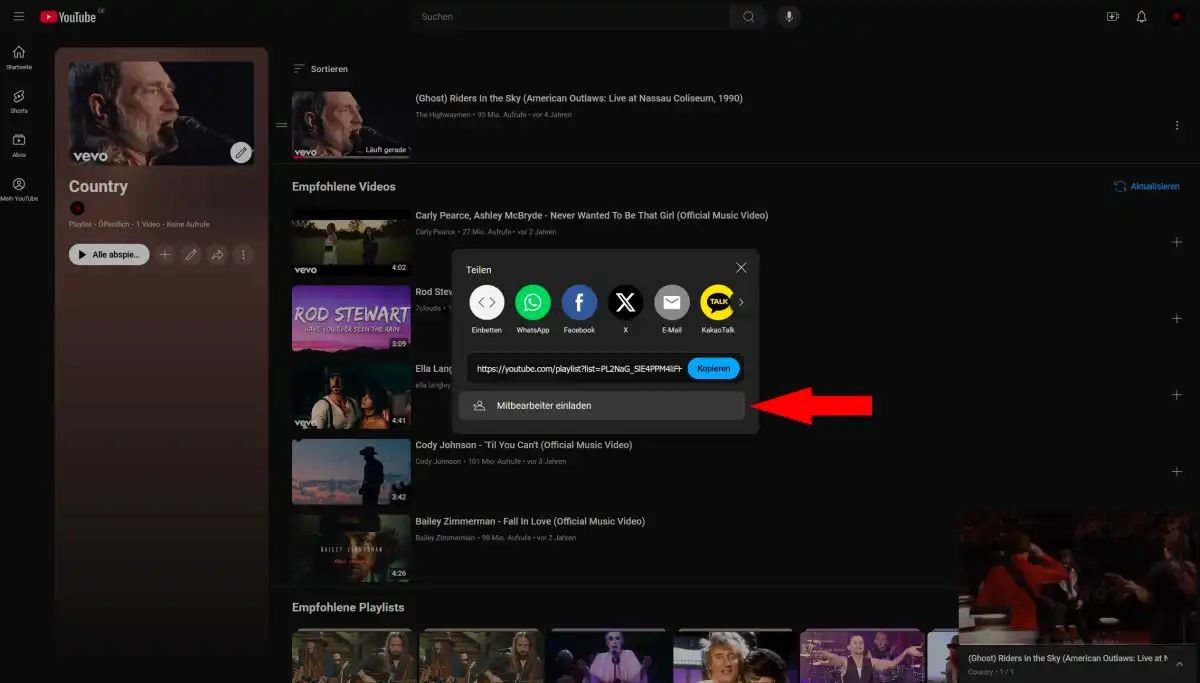
Task: Open the three-dot menu for the Ghost Riders video
Action: 1177,124
